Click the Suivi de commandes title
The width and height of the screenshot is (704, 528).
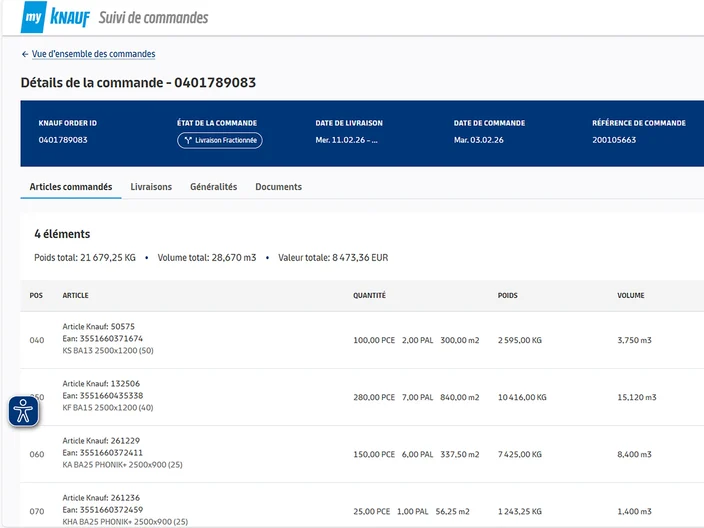[154, 18]
